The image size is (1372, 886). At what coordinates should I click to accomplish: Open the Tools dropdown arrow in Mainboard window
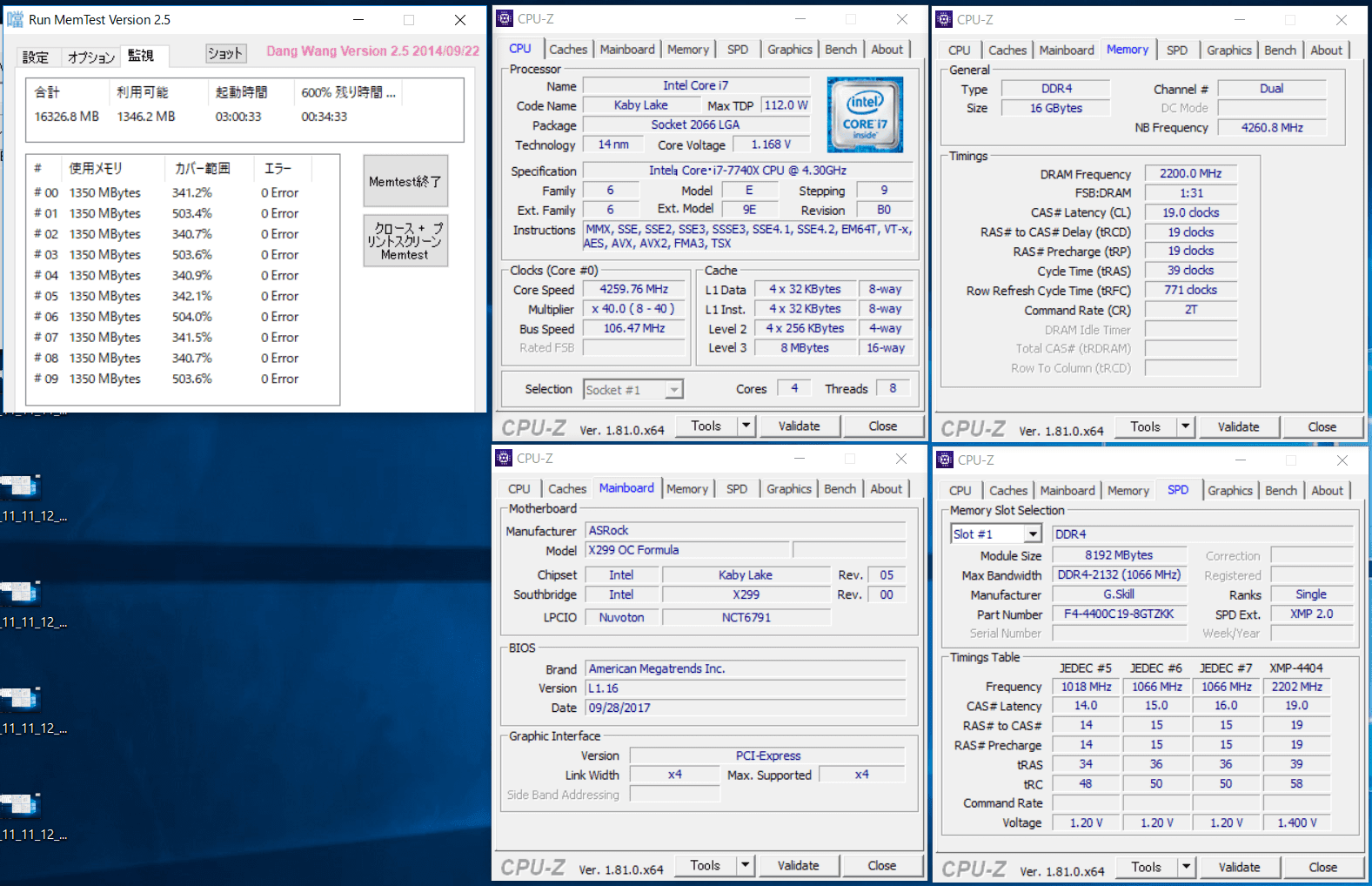(x=745, y=865)
